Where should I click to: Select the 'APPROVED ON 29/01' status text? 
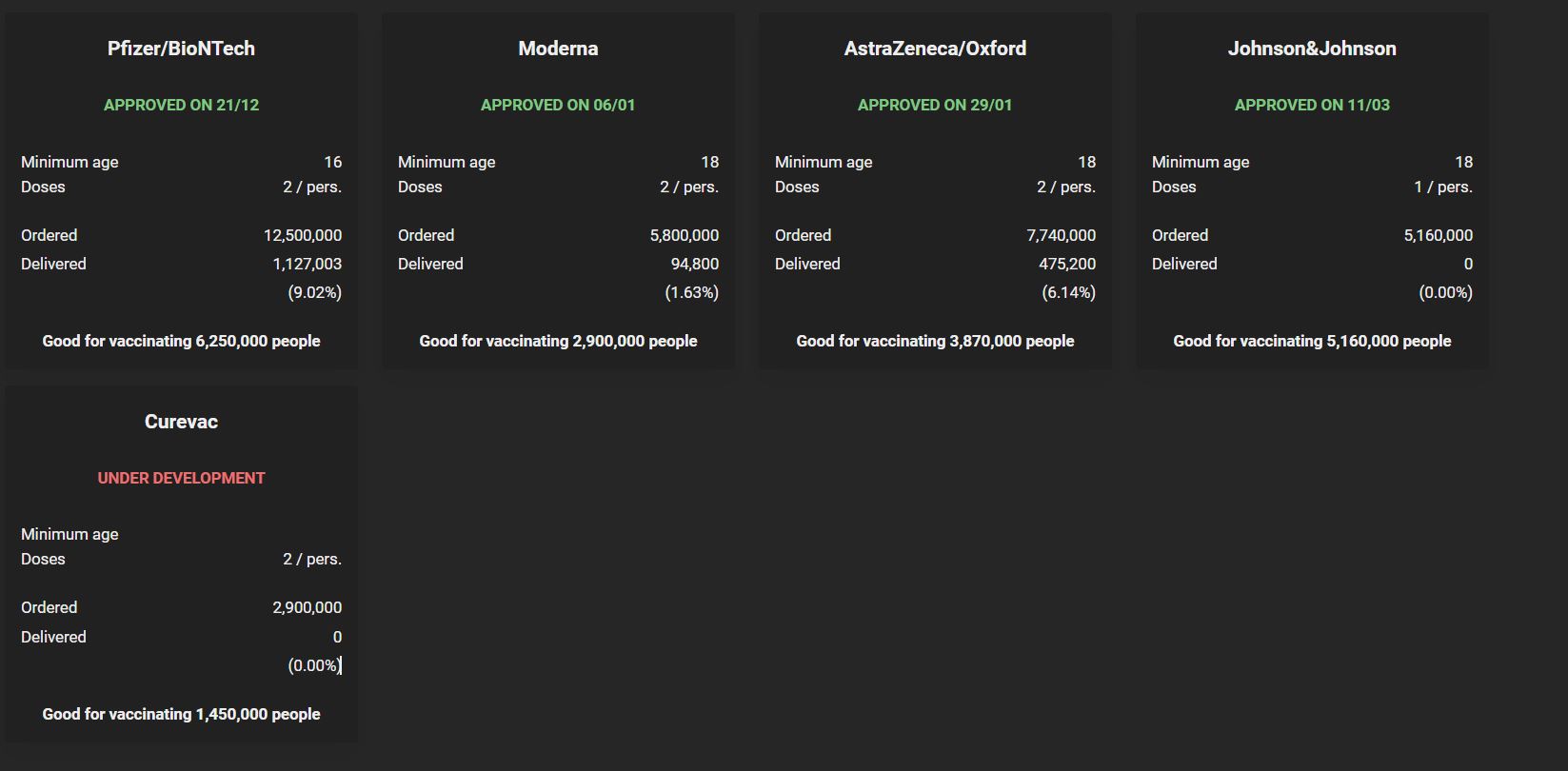[935, 105]
